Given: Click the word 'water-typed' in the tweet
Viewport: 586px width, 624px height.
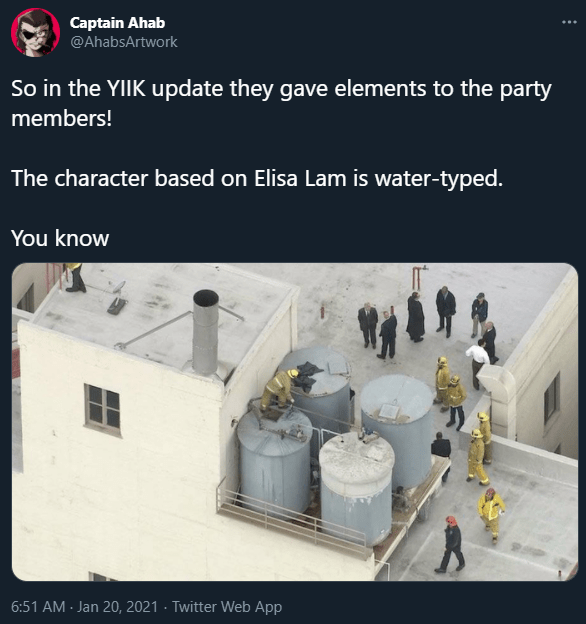Looking at the screenshot, I should pos(438,178).
